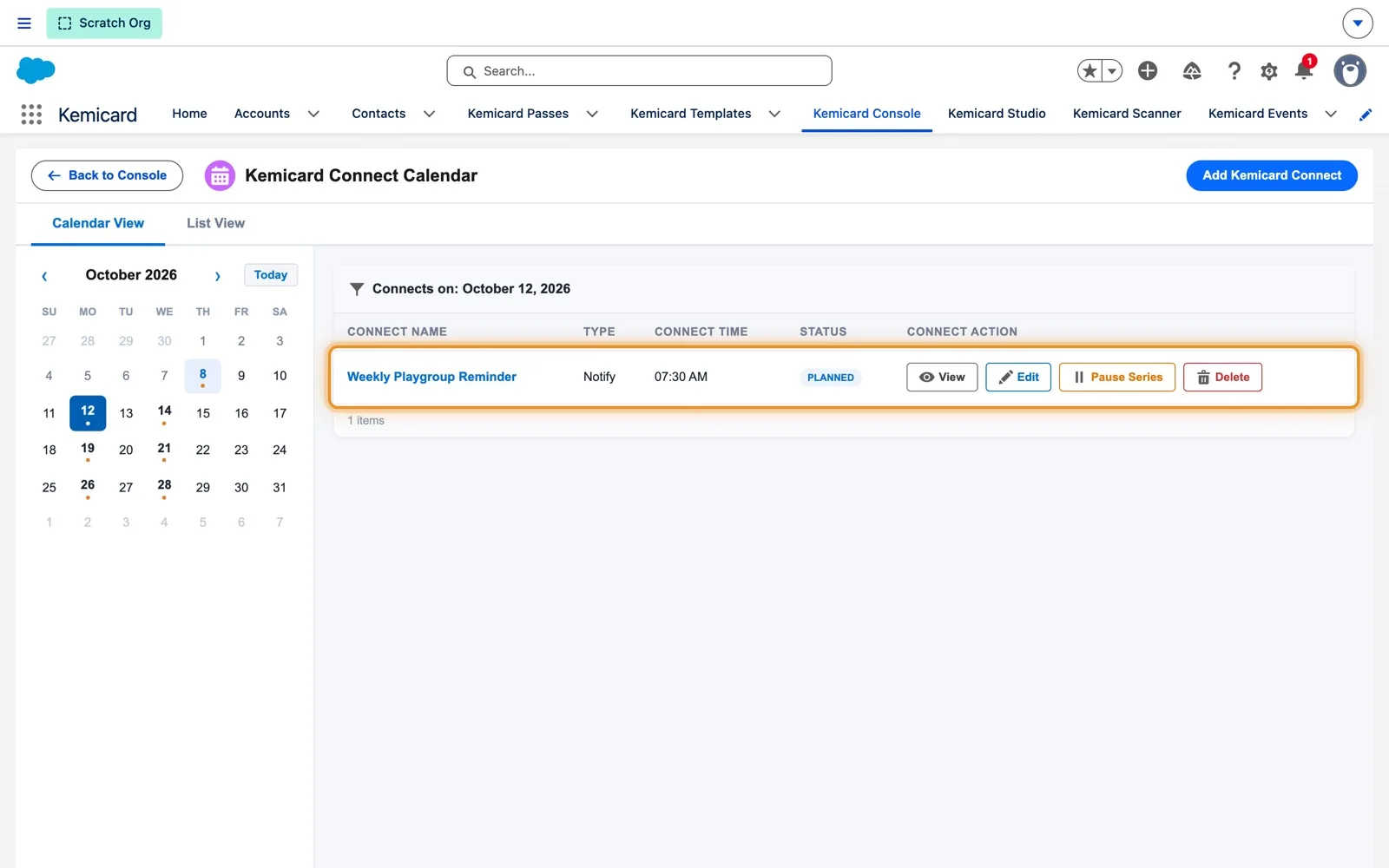Jump to Today in the calendar
The height and width of the screenshot is (868, 1389).
tap(271, 275)
